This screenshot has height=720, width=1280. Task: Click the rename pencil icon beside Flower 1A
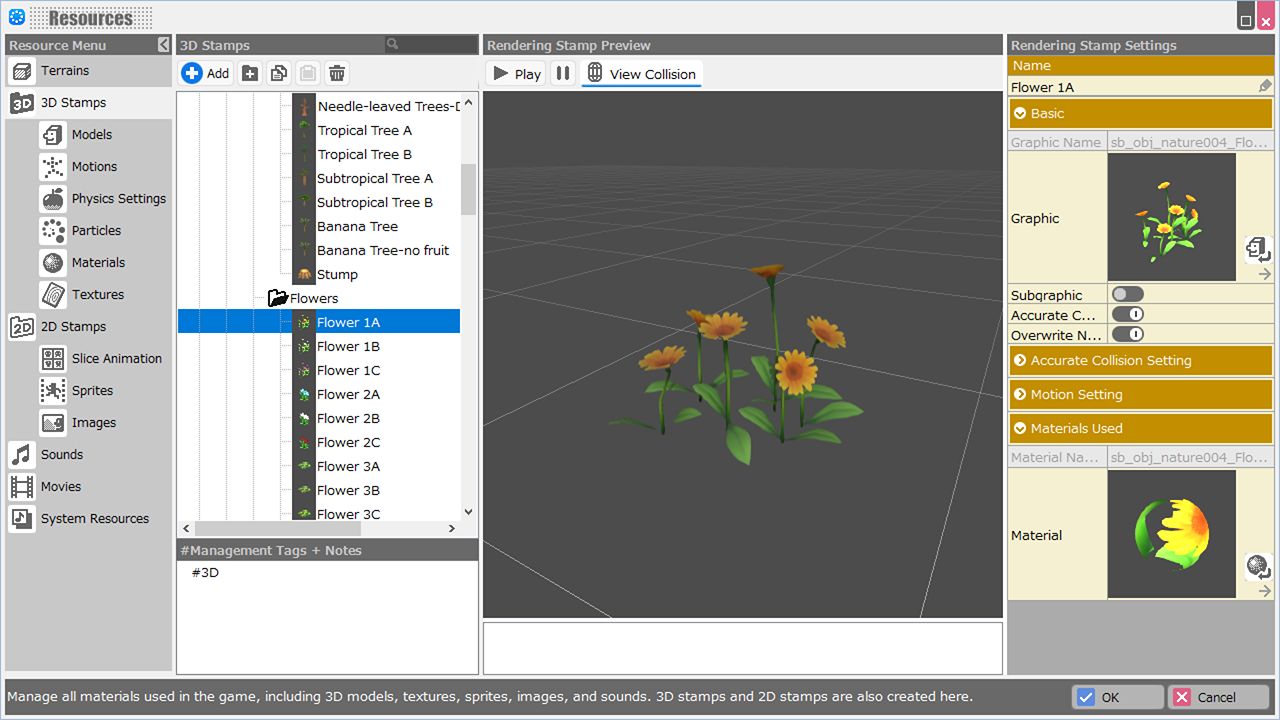coord(1265,87)
